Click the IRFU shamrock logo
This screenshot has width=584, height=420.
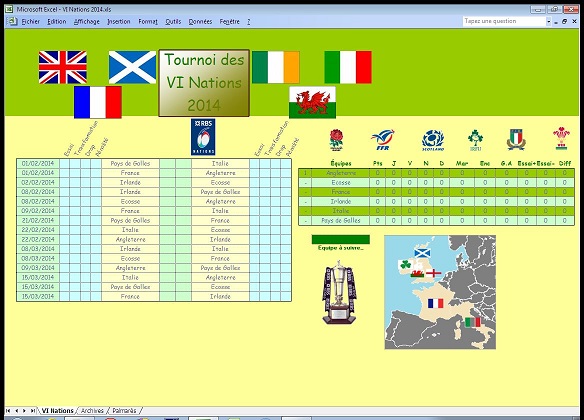476,140
